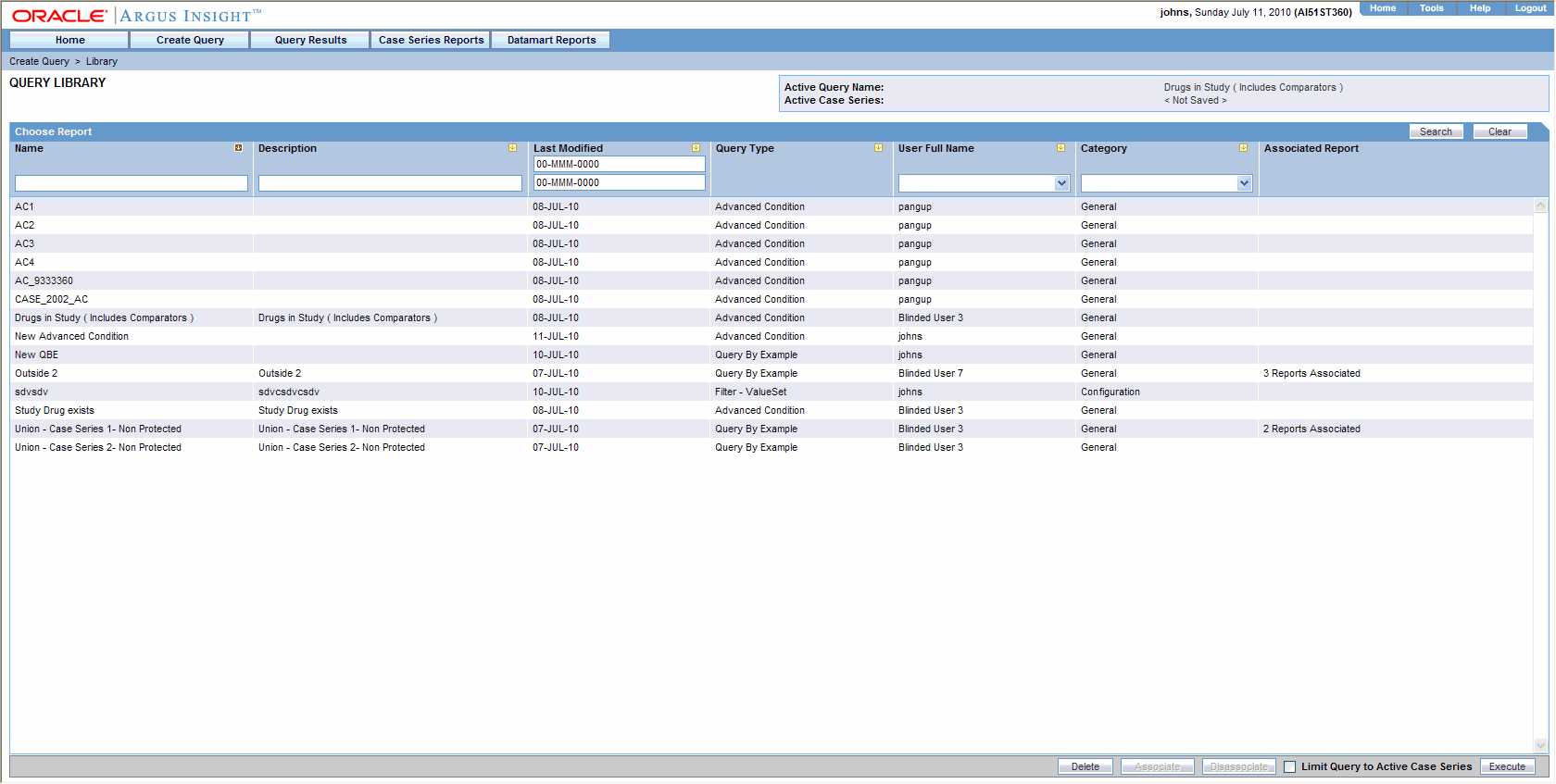
Task: Click the scroll-up arrow of the query list
Action: (1540, 205)
